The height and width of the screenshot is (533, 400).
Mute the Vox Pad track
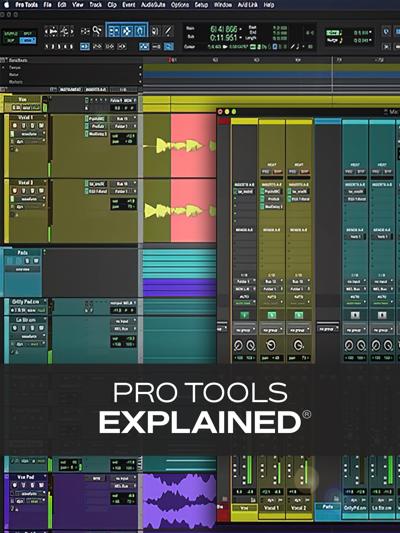tap(41, 485)
